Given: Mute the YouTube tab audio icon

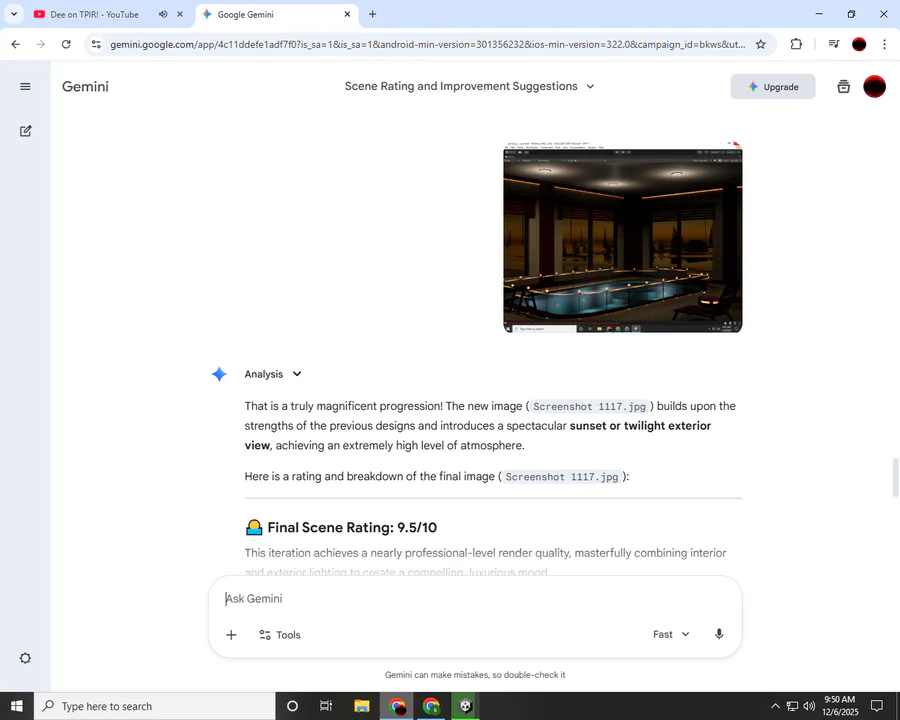Looking at the screenshot, I should [163, 14].
